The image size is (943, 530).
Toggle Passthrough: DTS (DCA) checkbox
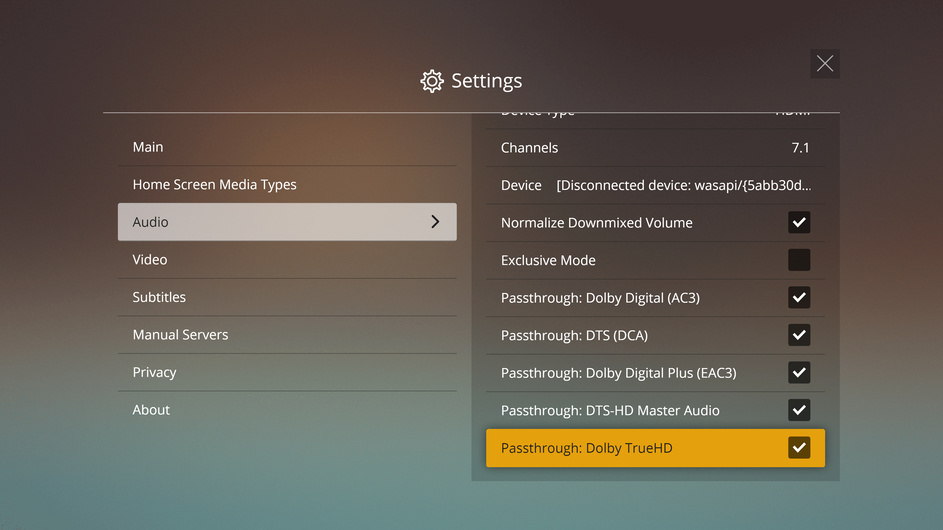799,335
